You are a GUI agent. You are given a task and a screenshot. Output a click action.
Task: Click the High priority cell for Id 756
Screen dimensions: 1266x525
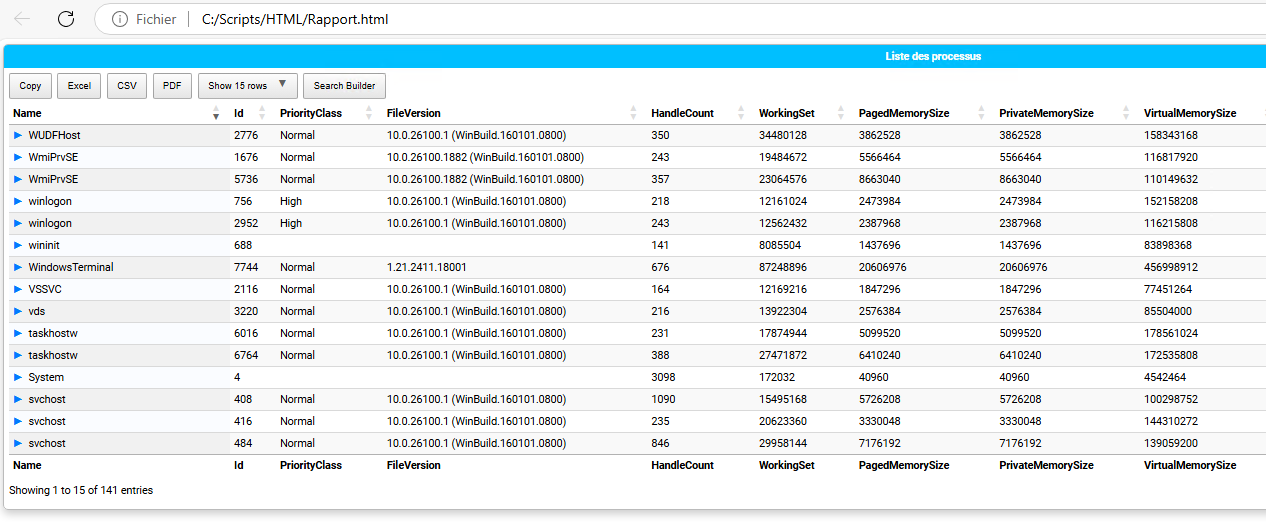coord(291,201)
